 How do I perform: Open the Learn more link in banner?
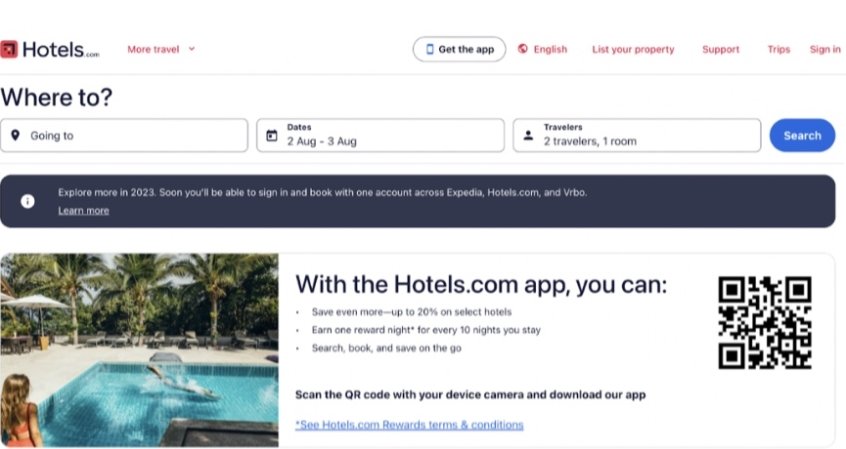tap(84, 210)
